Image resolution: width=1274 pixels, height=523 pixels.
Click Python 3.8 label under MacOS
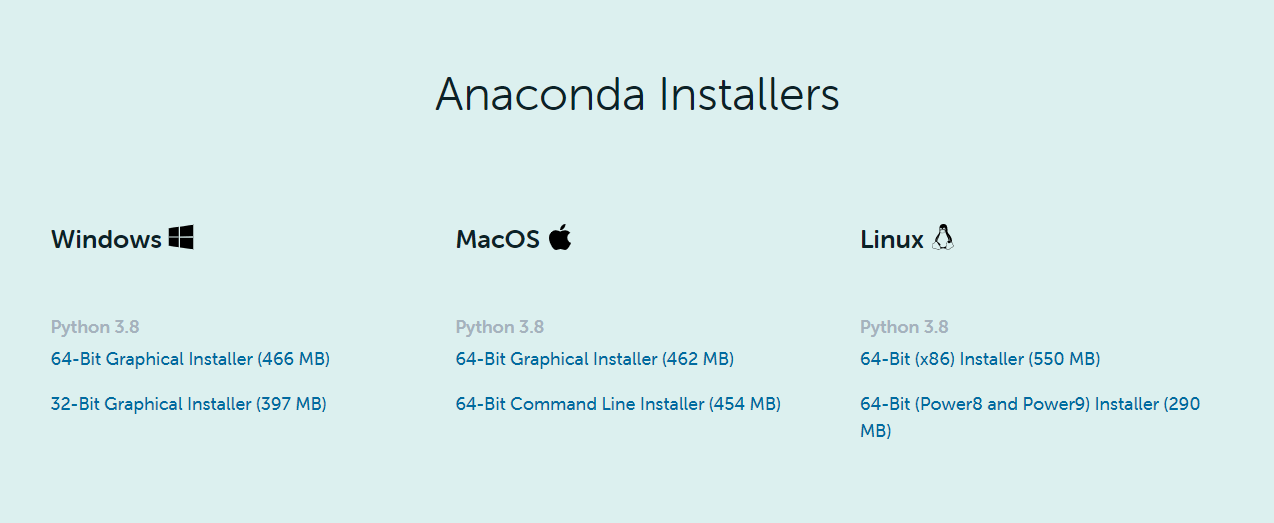click(500, 327)
